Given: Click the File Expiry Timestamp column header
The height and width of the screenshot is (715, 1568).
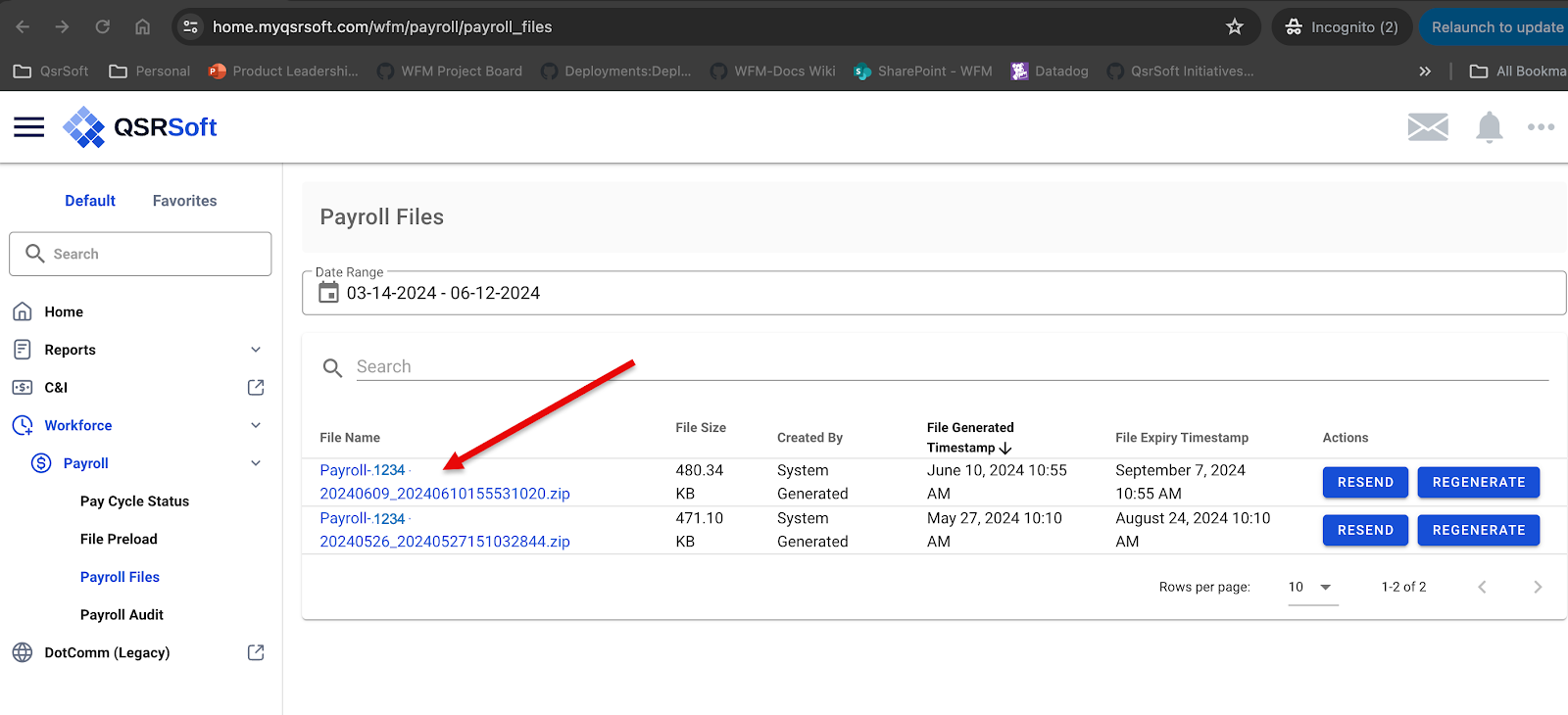Looking at the screenshot, I should click(x=1182, y=438).
